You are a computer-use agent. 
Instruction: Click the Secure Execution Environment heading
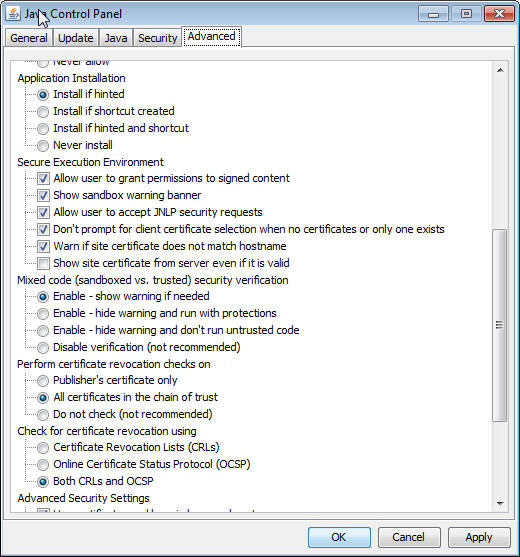(x=91, y=162)
